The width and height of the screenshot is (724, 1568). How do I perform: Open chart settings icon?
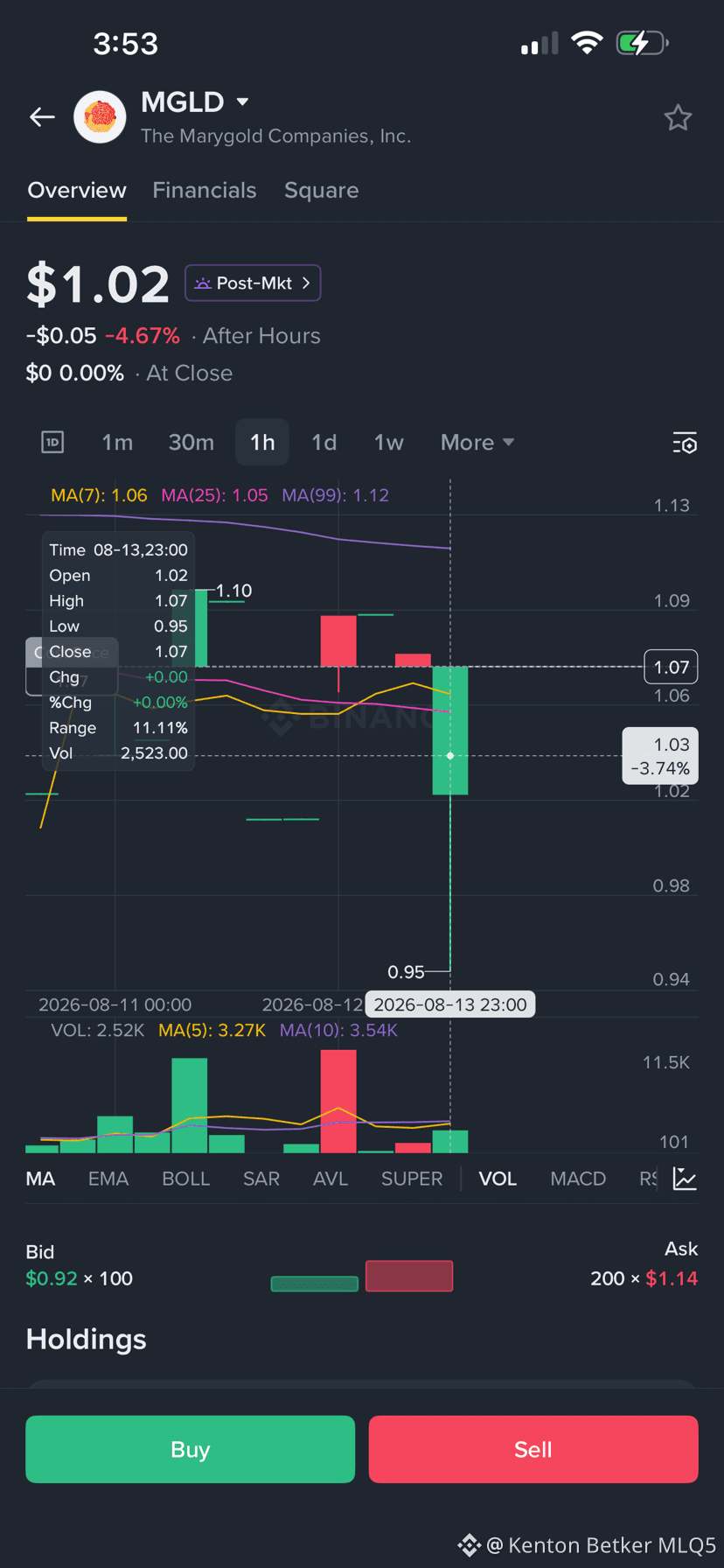coord(685,443)
